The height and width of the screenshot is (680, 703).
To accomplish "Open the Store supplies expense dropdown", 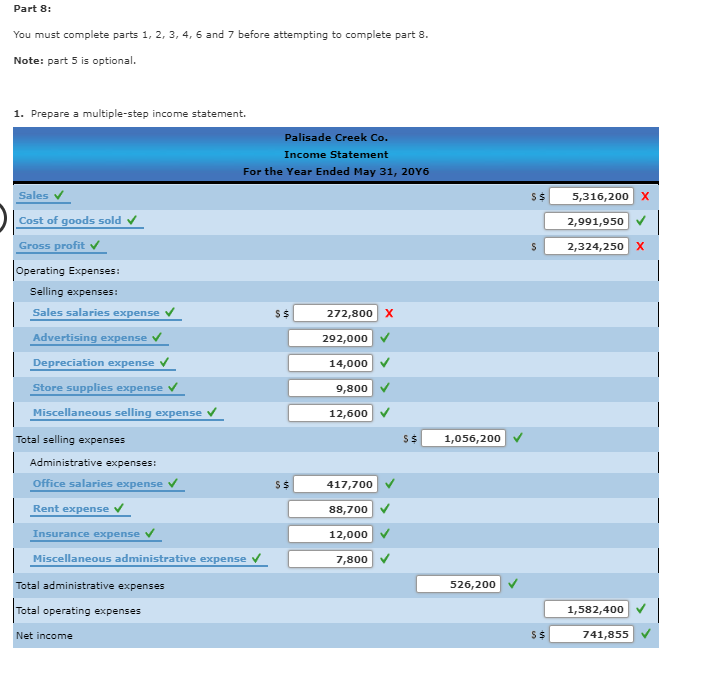I will [107, 388].
